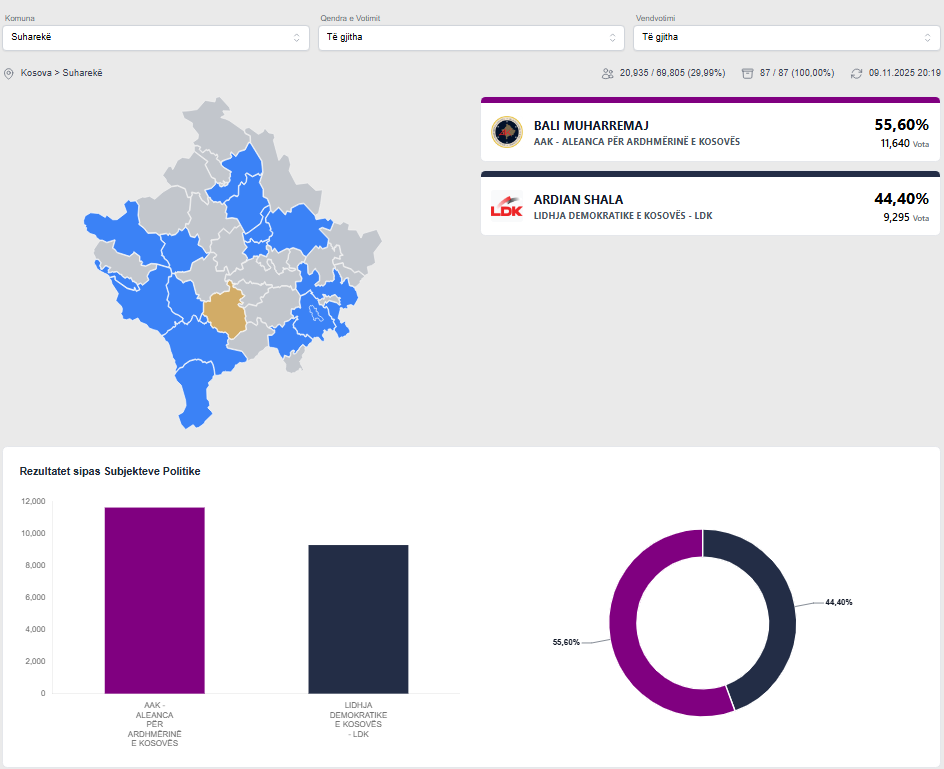This screenshot has height=769, width=944.
Task: Open the Komuna dropdown showing Suharekë
Action: coord(155,37)
